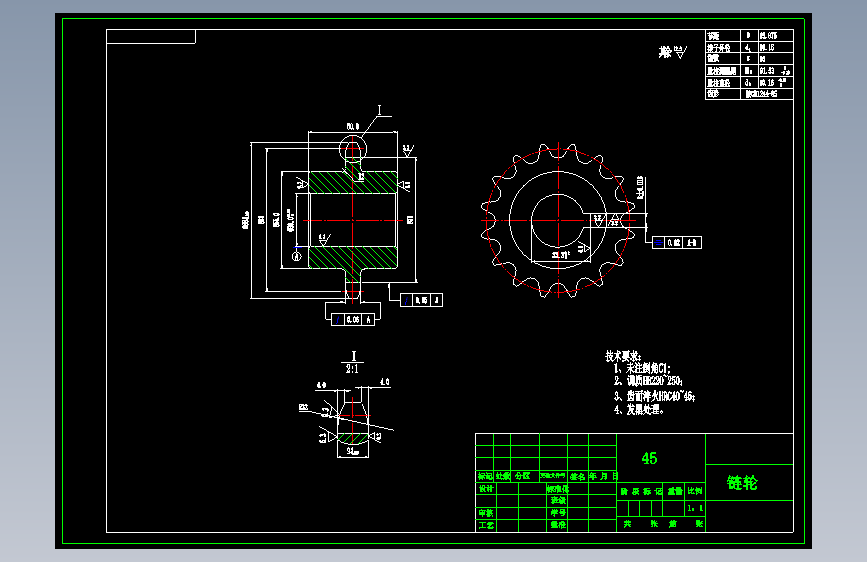
Task: Click the 其余 surface roughness symbol
Action: click(x=672, y=53)
